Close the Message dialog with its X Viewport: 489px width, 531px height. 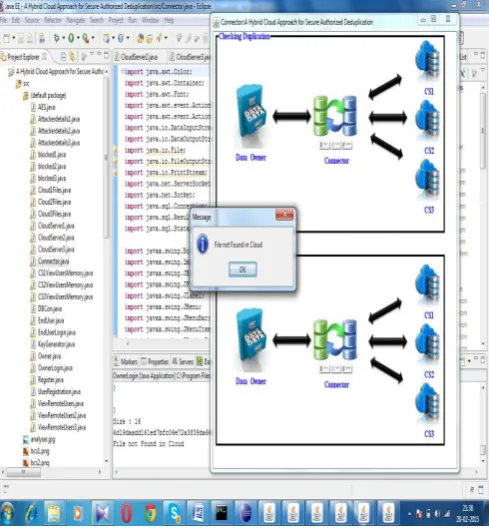point(284,215)
